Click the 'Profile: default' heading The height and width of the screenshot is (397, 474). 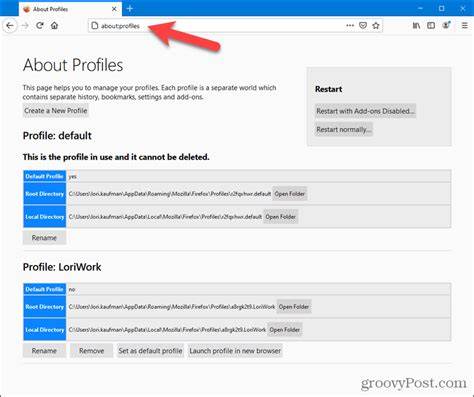(57, 136)
